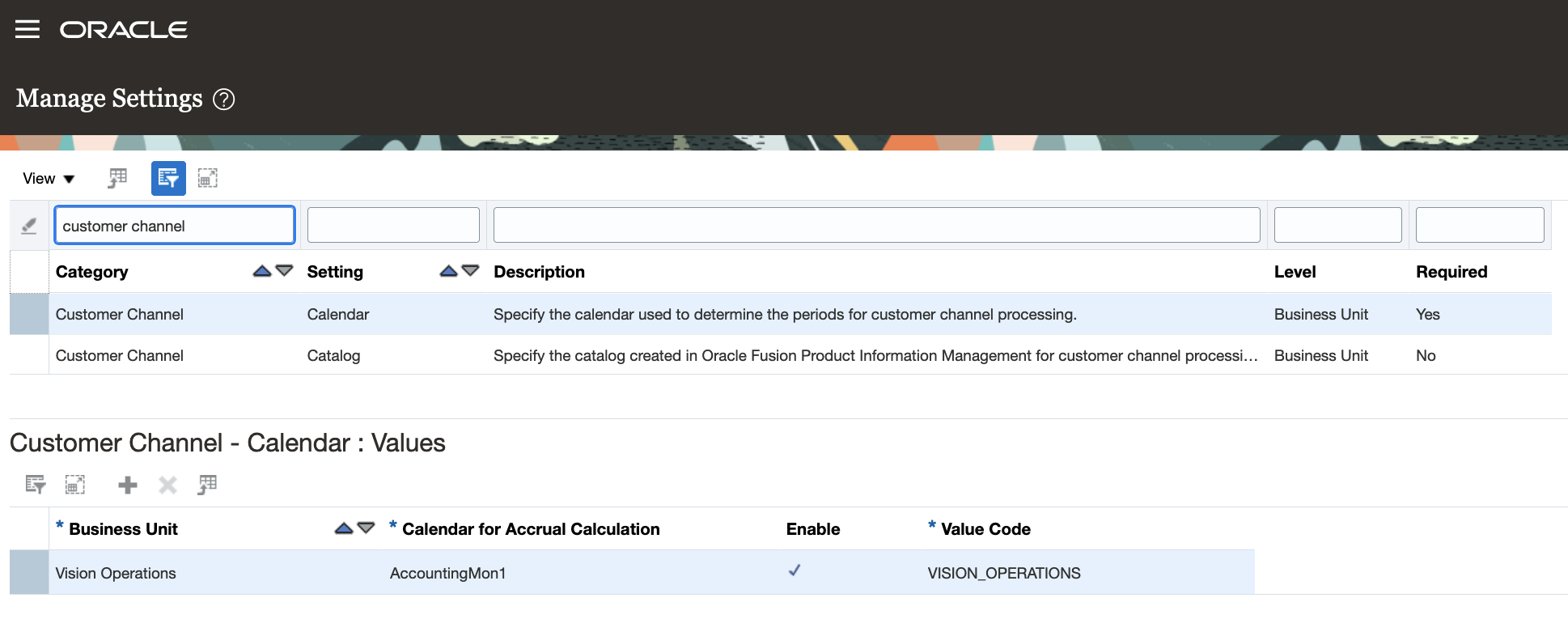Click the Oracle logo
The height and width of the screenshot is (636, 1568).
pos(124,30)
